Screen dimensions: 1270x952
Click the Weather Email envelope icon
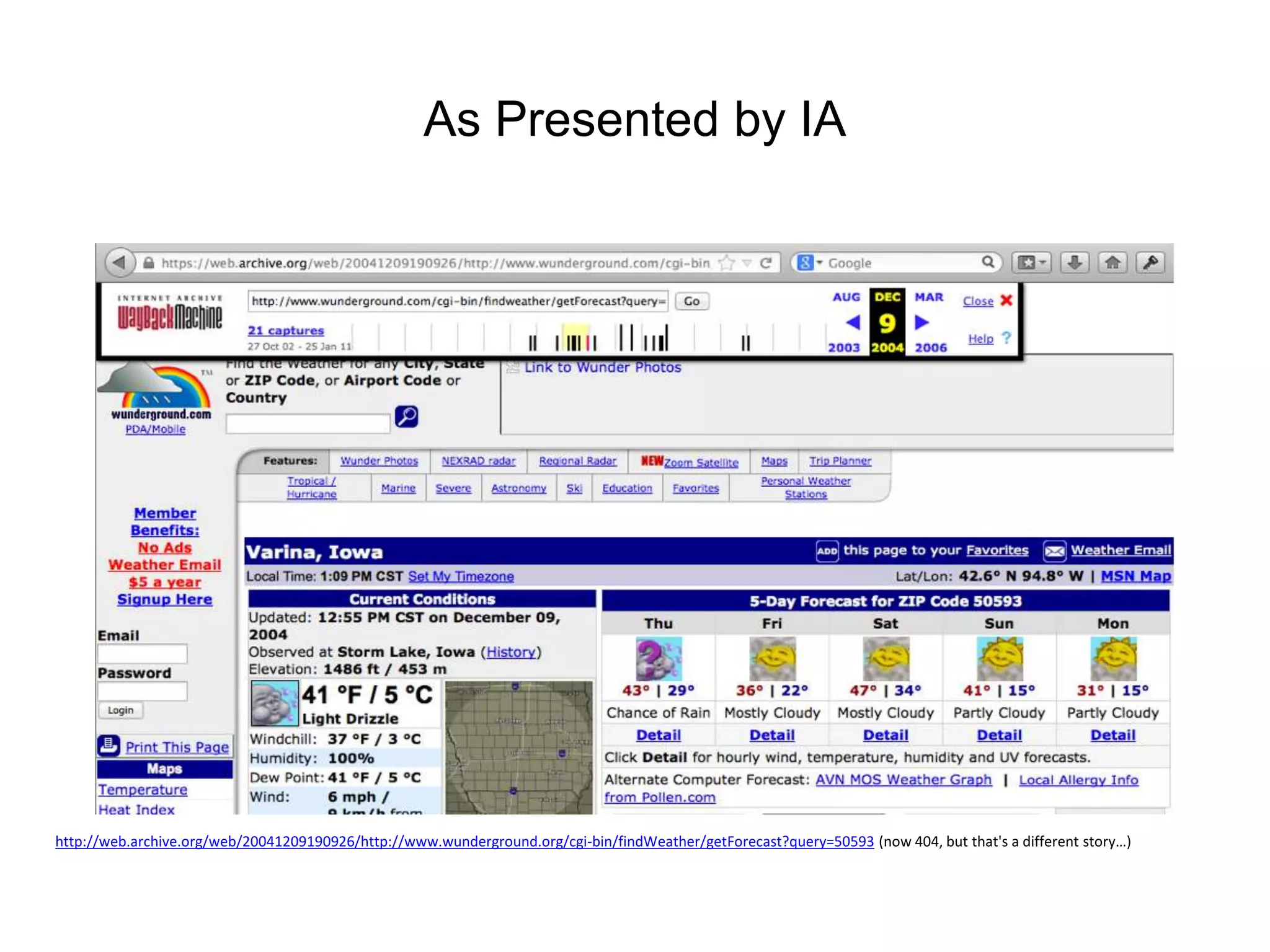point(1054,551)
